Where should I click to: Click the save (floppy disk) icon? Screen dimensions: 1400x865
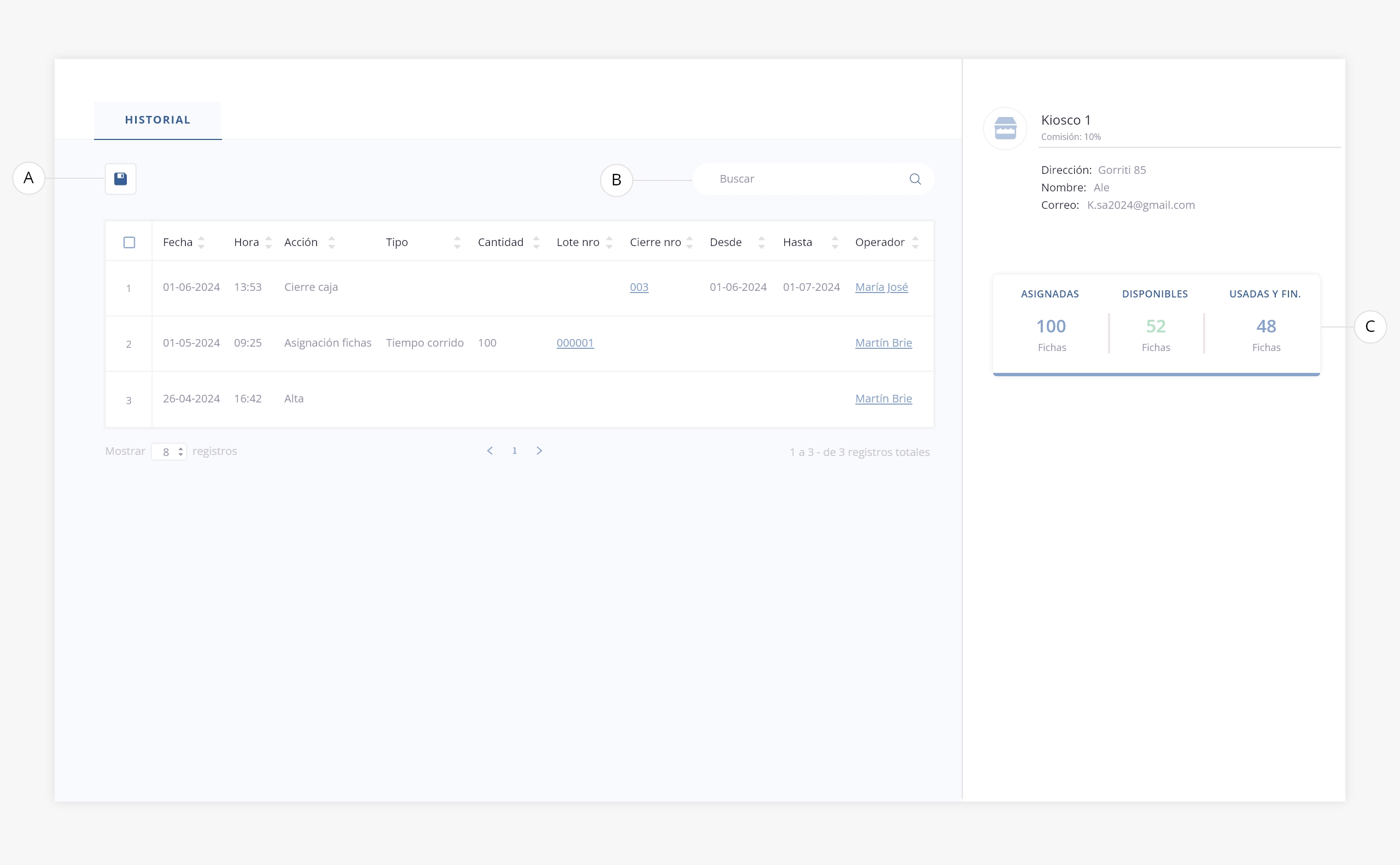[x=120, y=179]
